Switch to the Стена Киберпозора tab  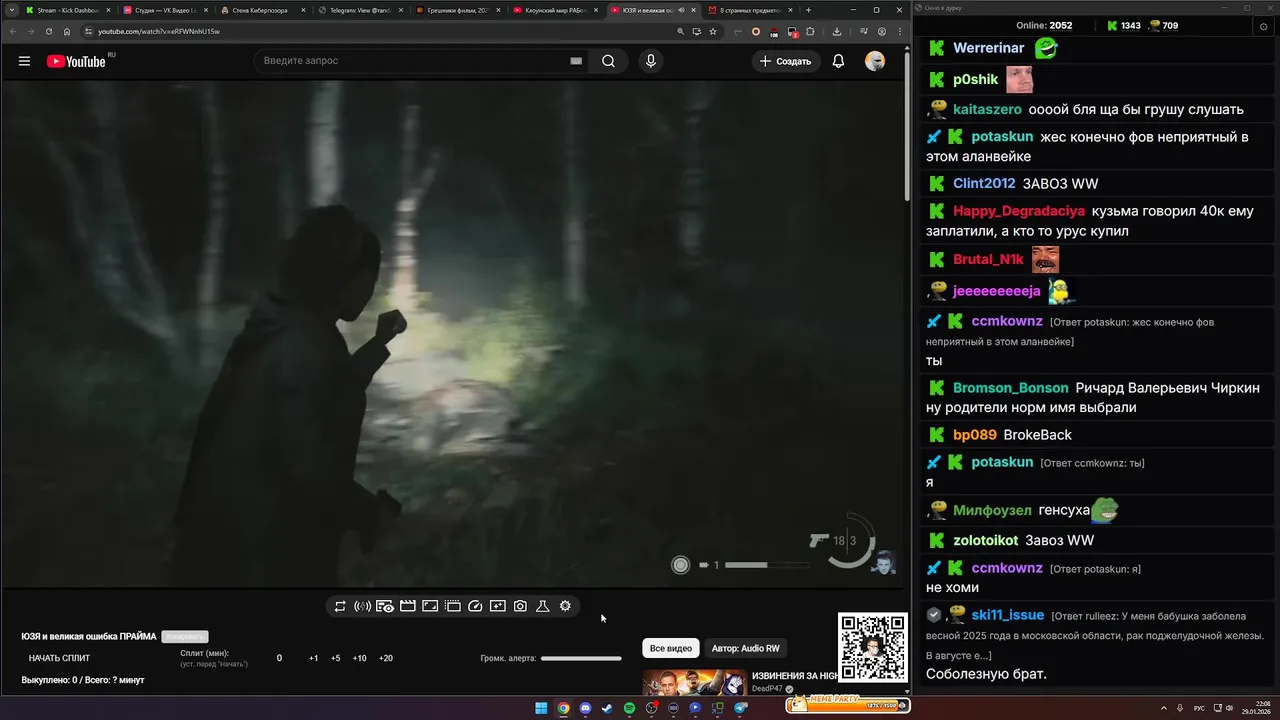262,10
